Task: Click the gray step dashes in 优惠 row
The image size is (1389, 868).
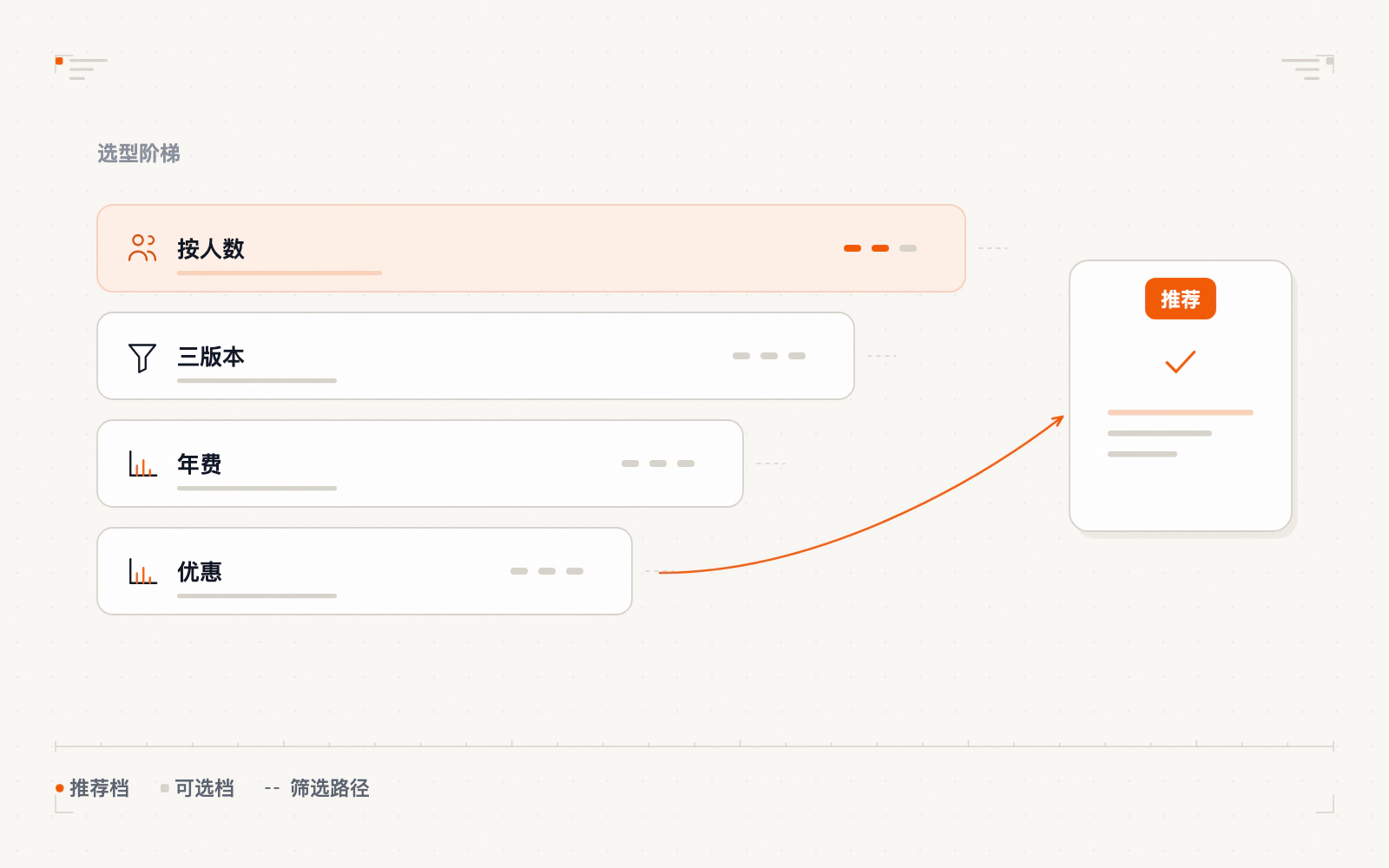Action: point(547,571)
